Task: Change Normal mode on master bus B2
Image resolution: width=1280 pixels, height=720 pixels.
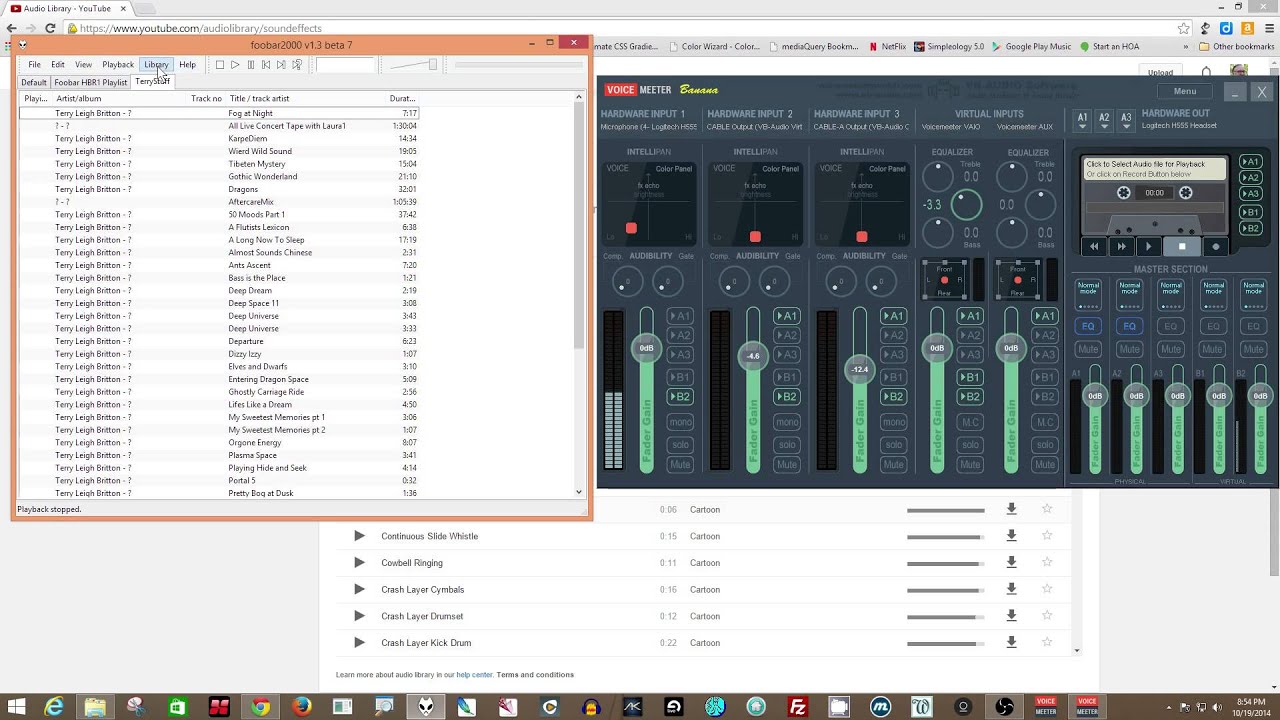Action: (x=1252, y=293)
